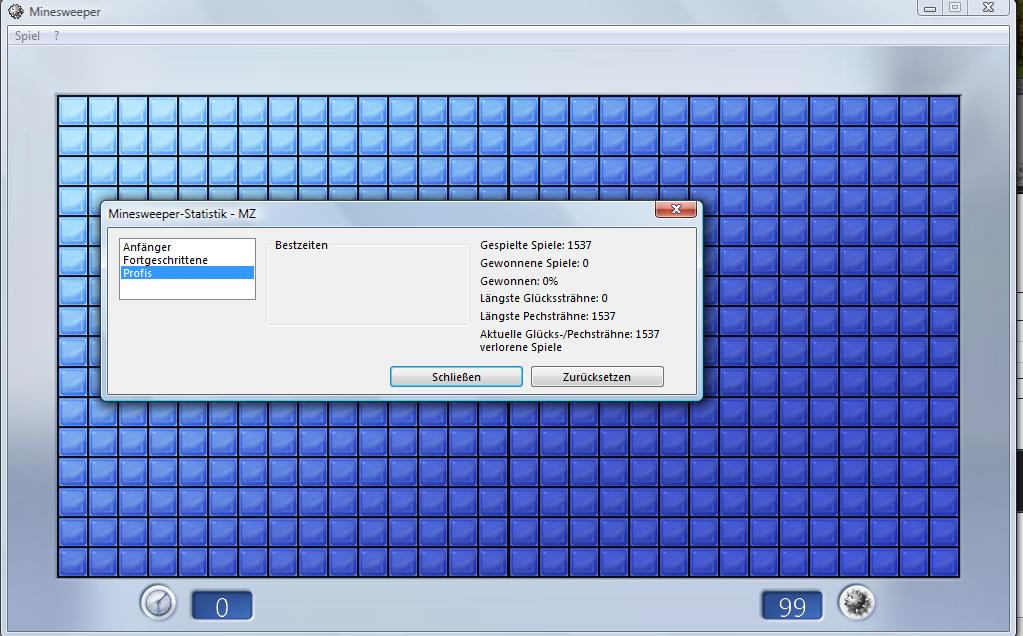Select Fortgeschrittene in the difficulty list
This screenshot has width=1023, height=636.
pos(165,260)
